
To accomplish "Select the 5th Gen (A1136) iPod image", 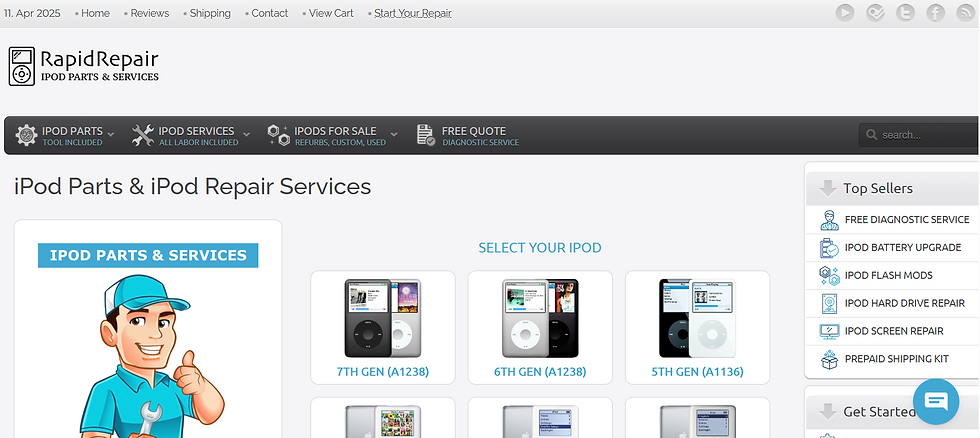I will 698,318.
